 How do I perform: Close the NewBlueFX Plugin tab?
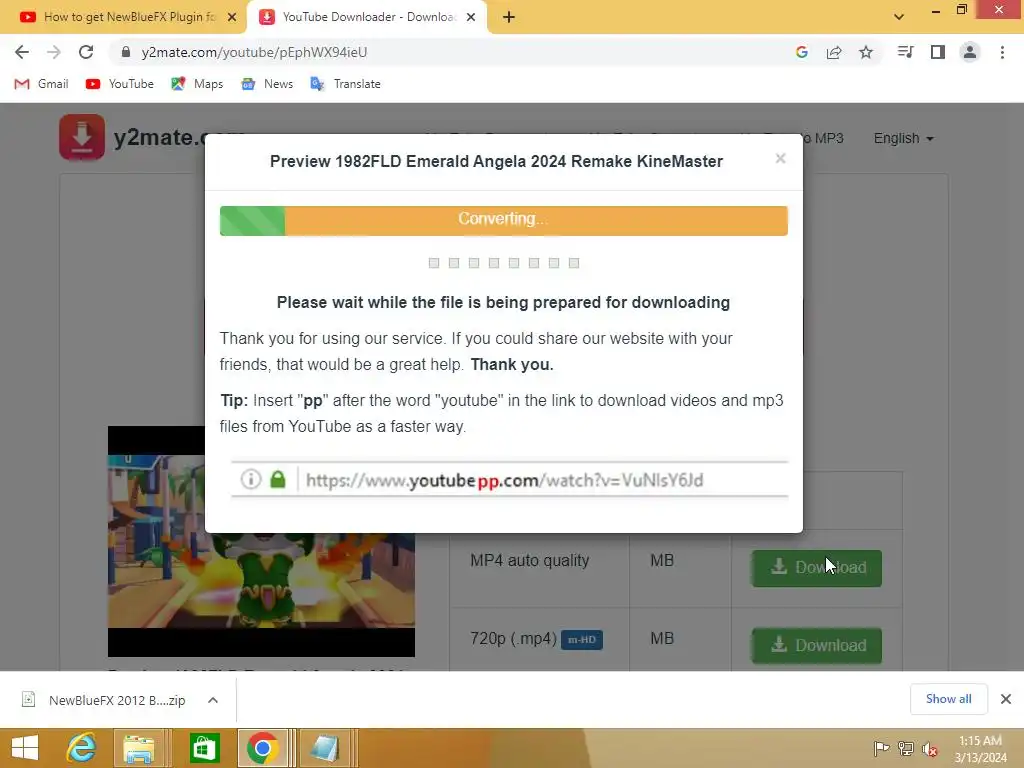(232, 17)
